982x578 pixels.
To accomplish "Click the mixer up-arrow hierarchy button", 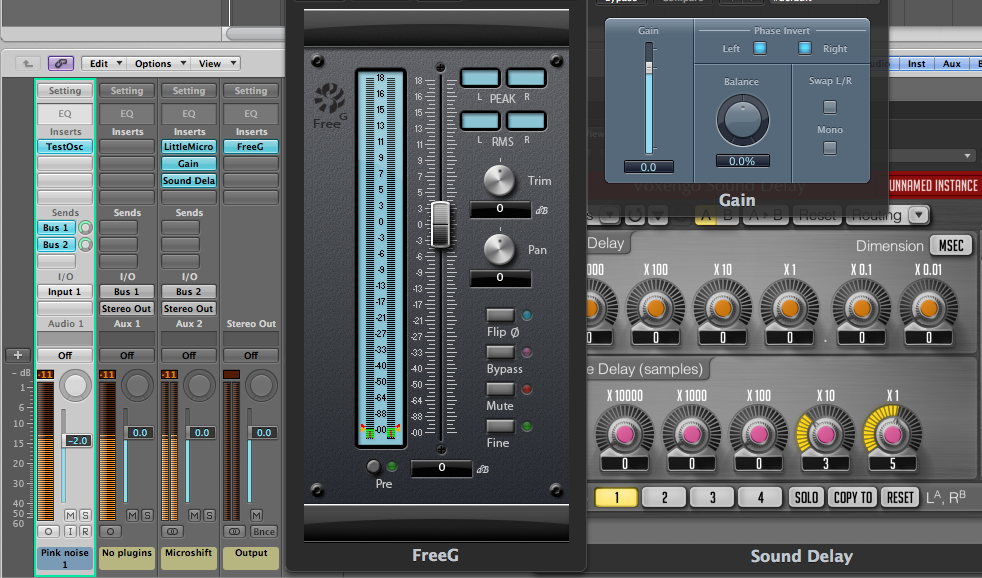I will [28, 63].
